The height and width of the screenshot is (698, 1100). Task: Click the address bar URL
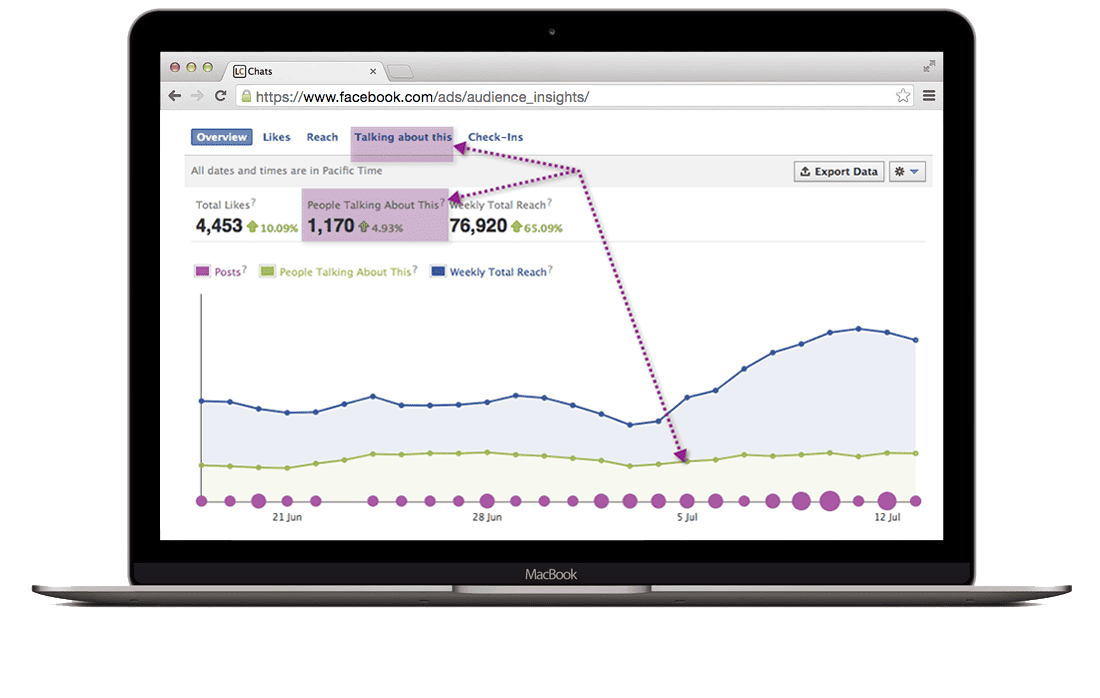pyautogui.click(x=422, y=97)
